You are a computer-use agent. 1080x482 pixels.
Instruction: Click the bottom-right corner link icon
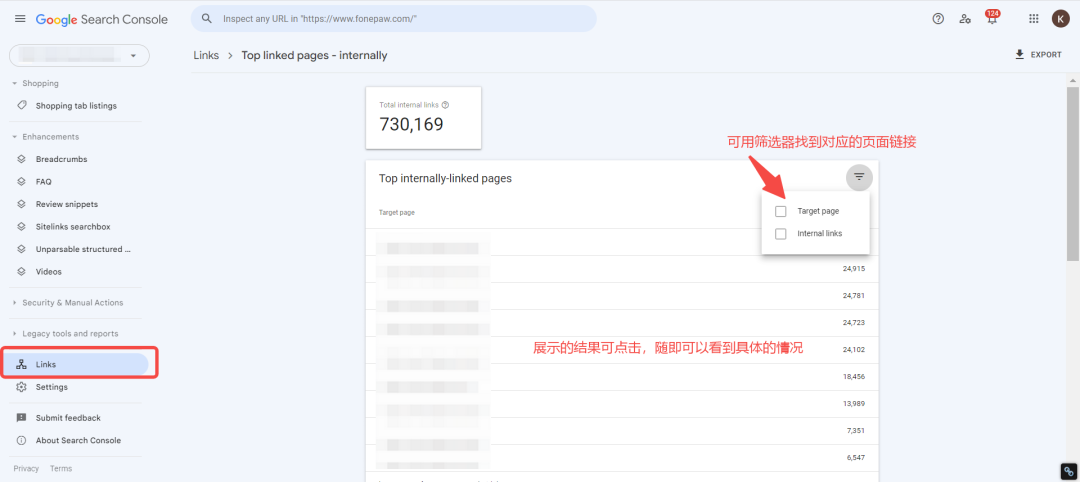1069,471
